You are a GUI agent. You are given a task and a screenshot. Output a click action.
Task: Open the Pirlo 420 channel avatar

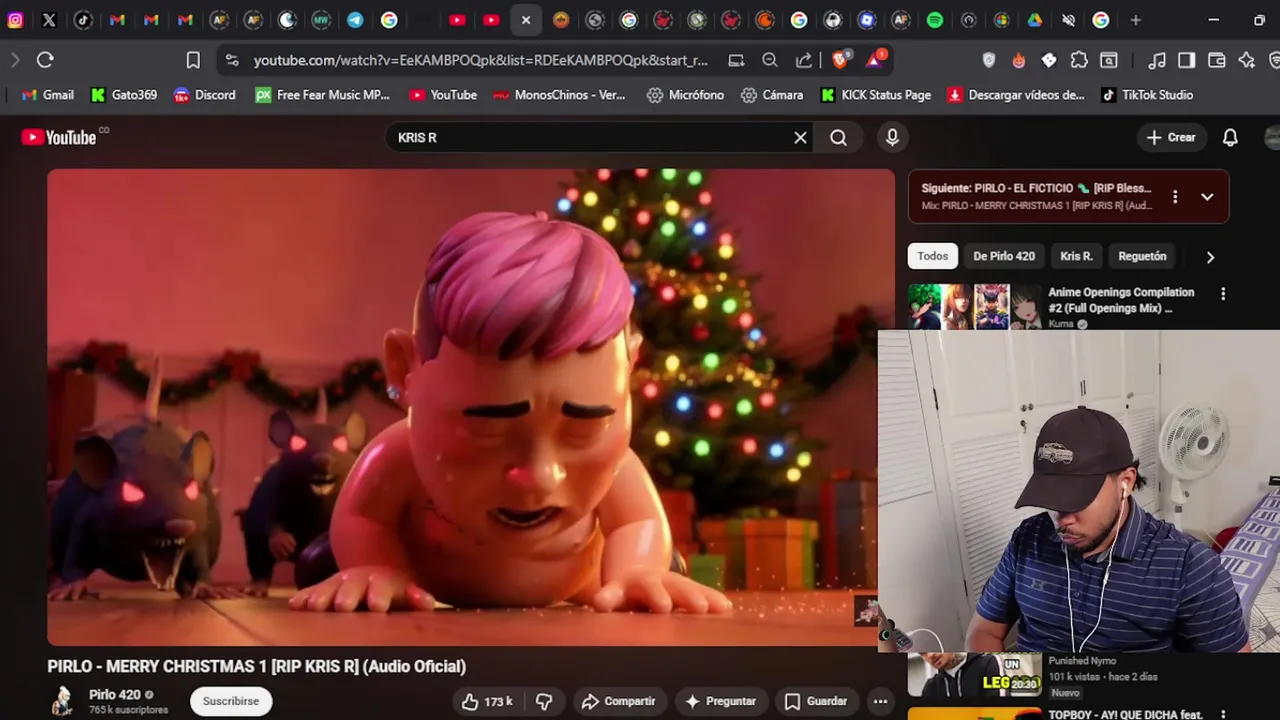(62, 701)
